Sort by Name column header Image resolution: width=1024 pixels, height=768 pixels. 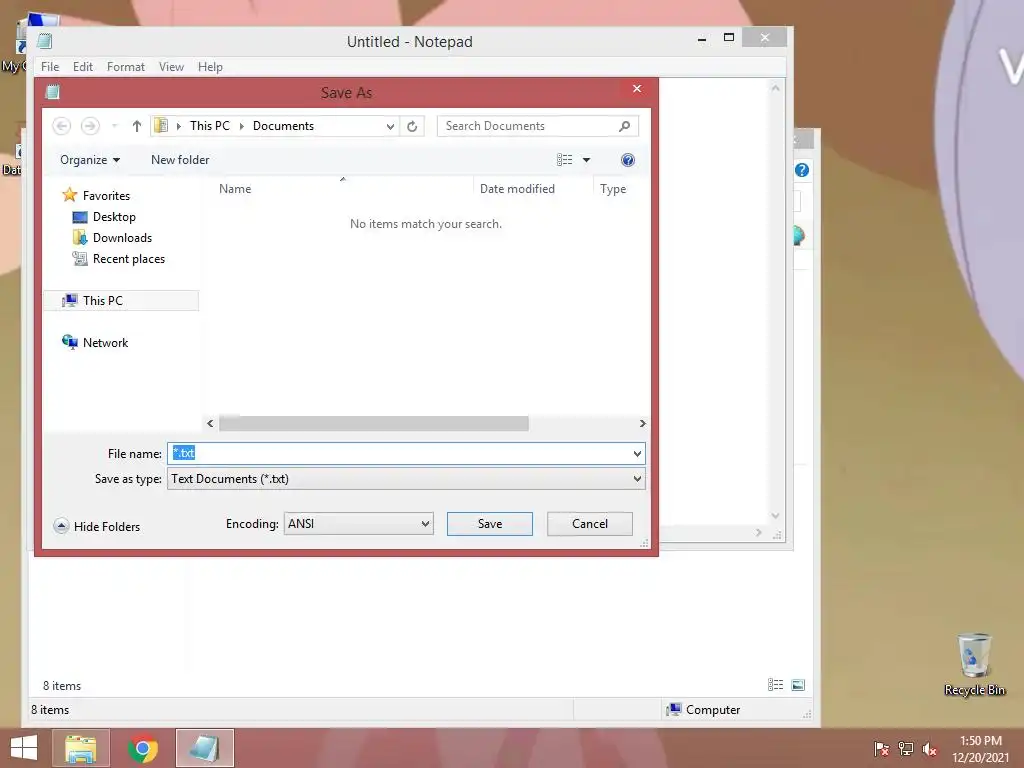[x=235, y=189]
